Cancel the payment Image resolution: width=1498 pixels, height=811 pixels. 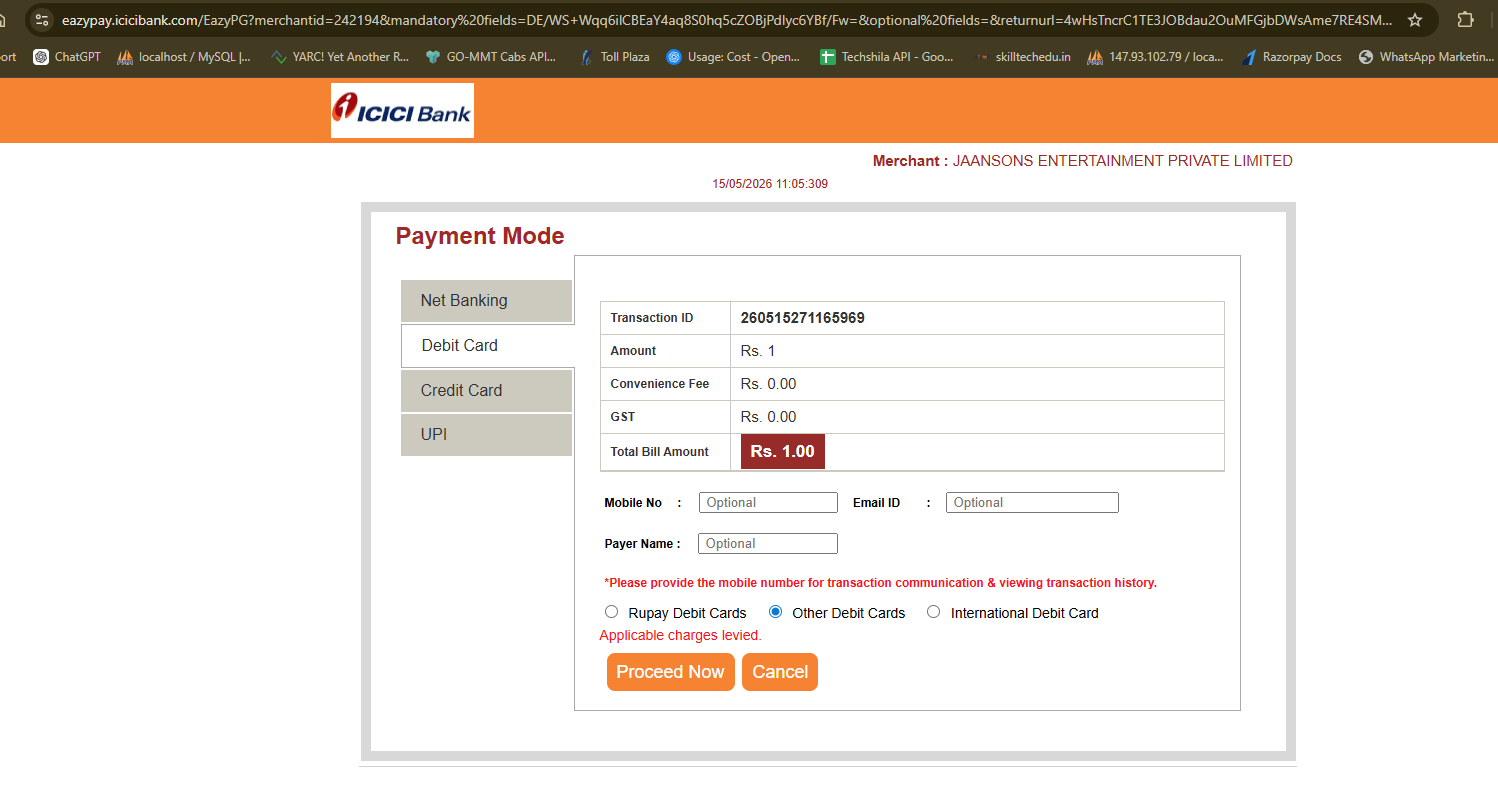tap(780, 672)
